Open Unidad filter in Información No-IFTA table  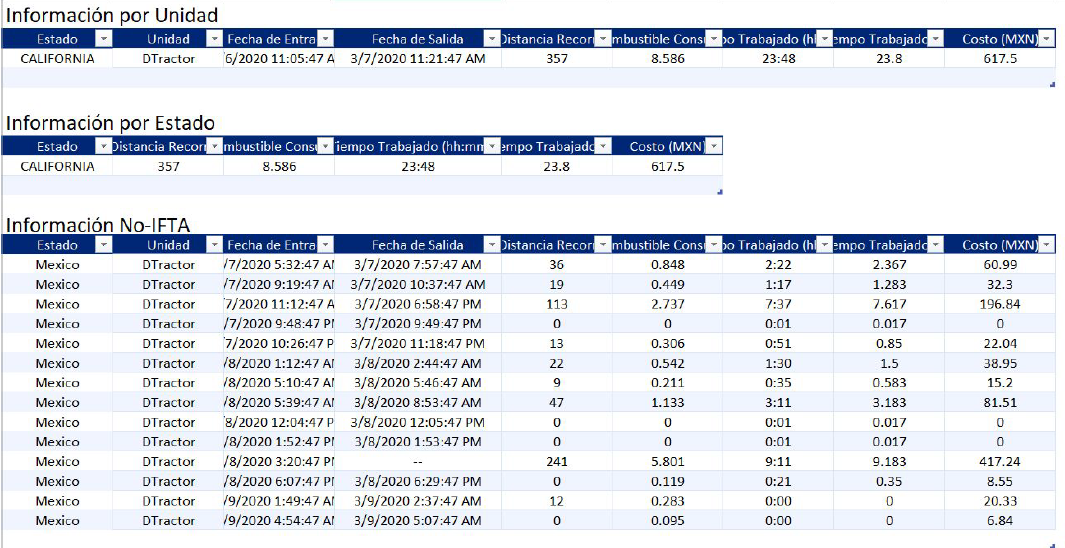coord(213,244)
